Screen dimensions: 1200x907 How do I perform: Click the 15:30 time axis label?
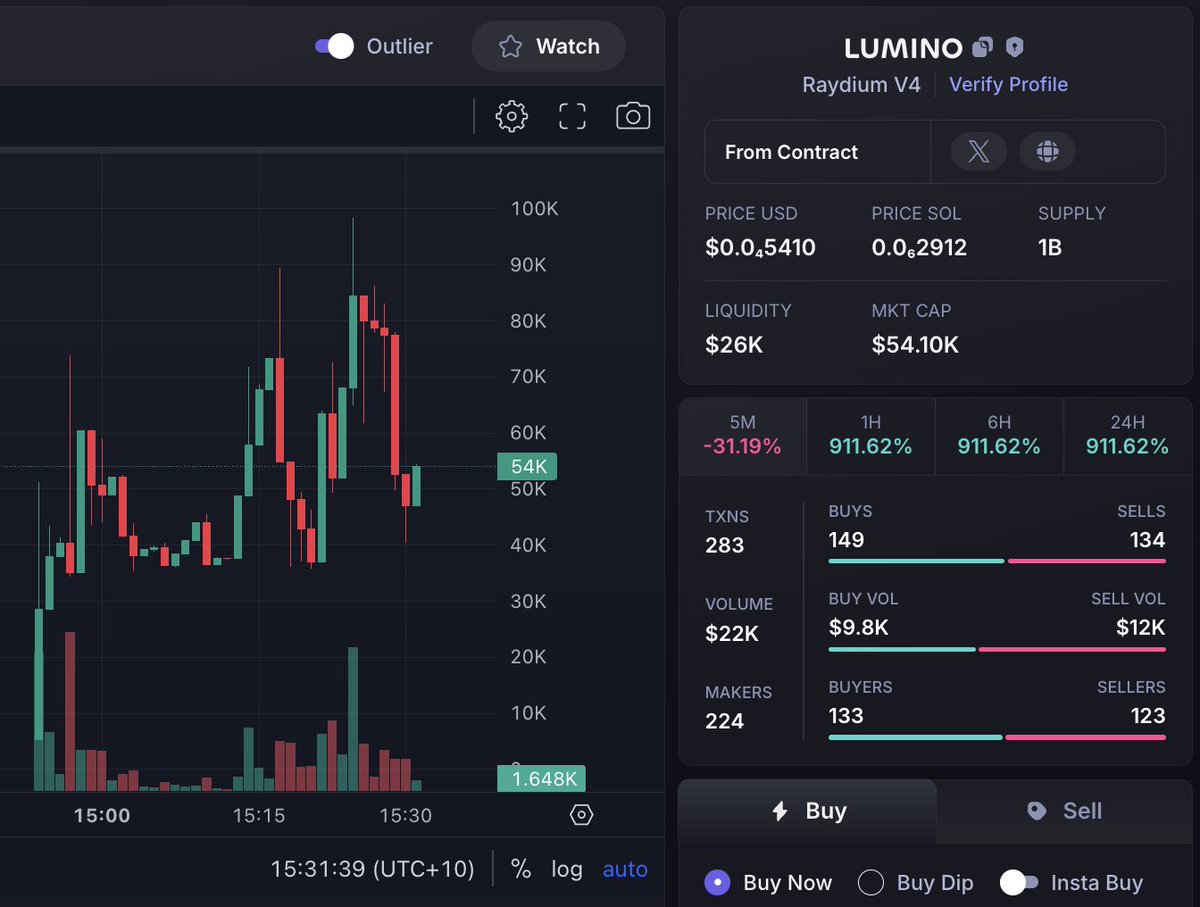click(x=405, y=815)
